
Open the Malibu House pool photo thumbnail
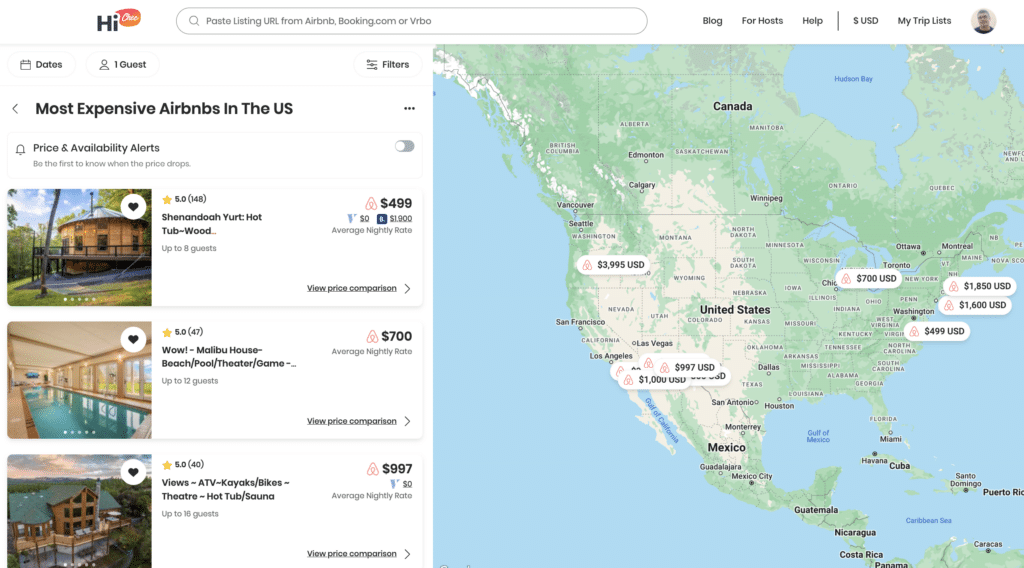point(79,380)
